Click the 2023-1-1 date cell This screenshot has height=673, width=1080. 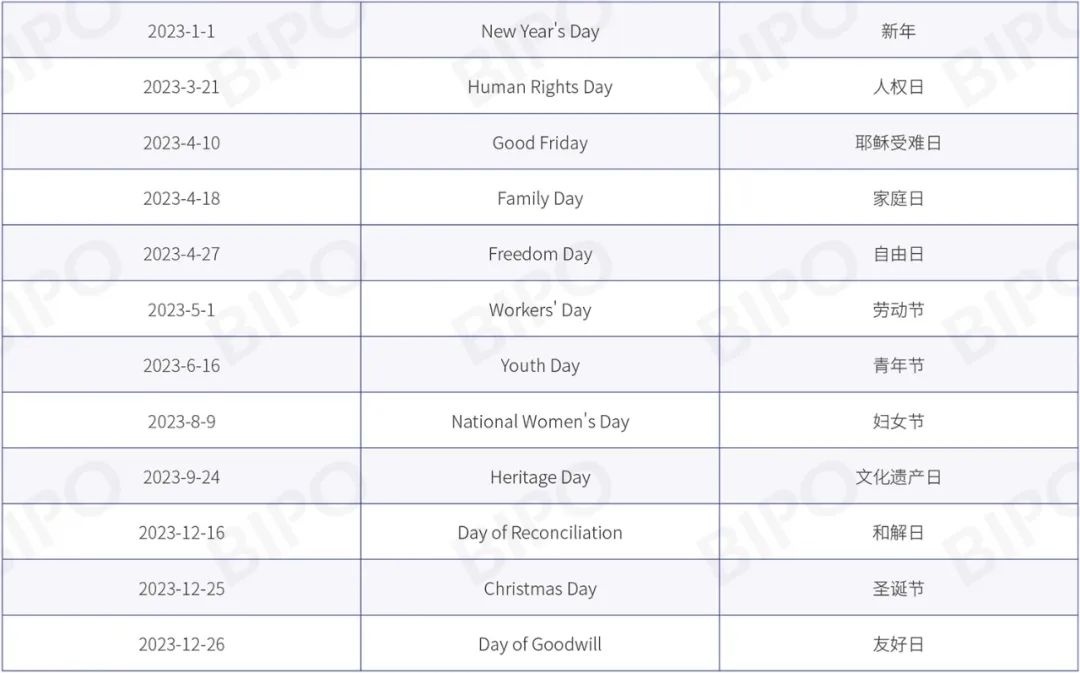click(x=181, y=31)
